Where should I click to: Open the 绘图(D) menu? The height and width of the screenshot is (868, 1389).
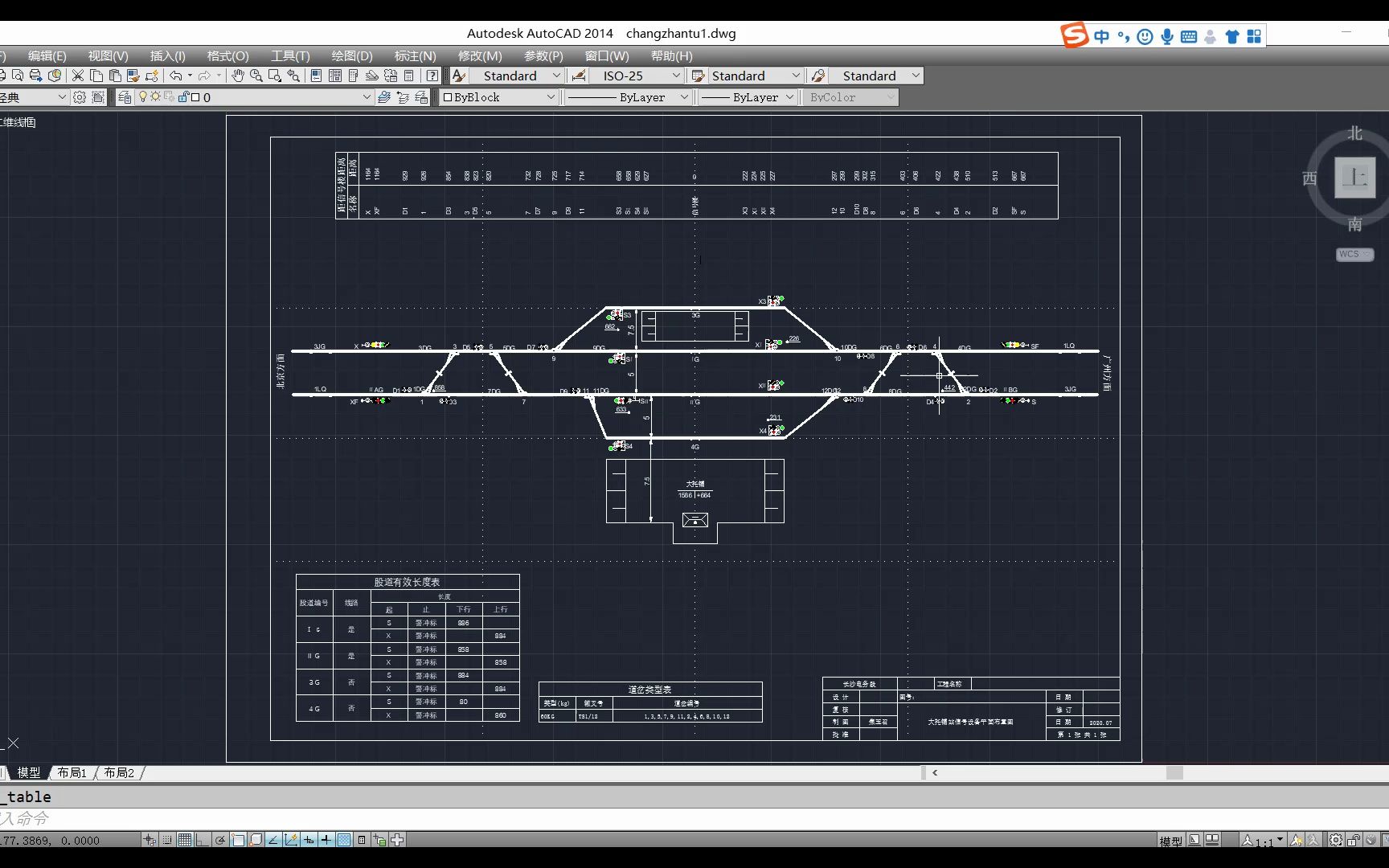[352, 55]
